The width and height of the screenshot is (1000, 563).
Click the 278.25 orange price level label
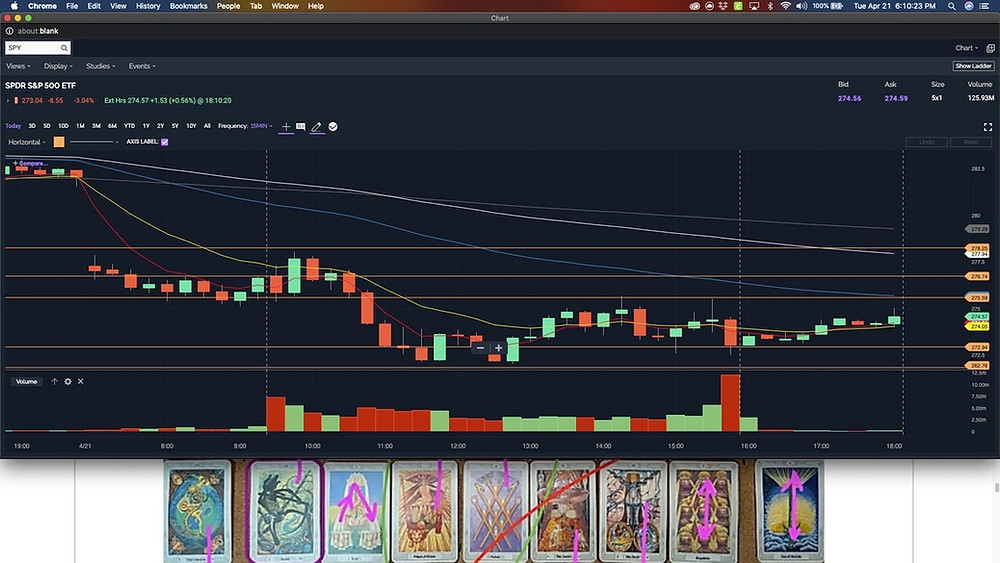978,248
